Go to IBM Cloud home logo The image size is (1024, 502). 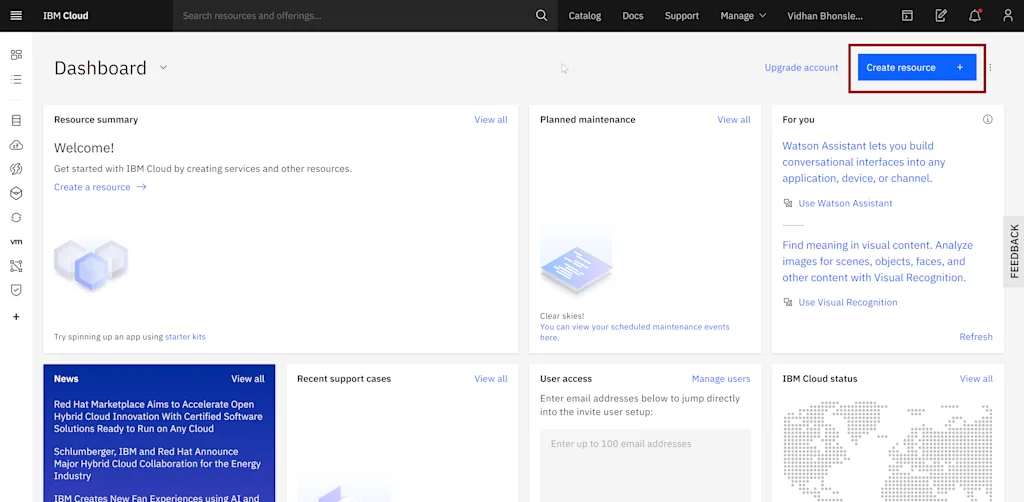click(x=65, y=16)
